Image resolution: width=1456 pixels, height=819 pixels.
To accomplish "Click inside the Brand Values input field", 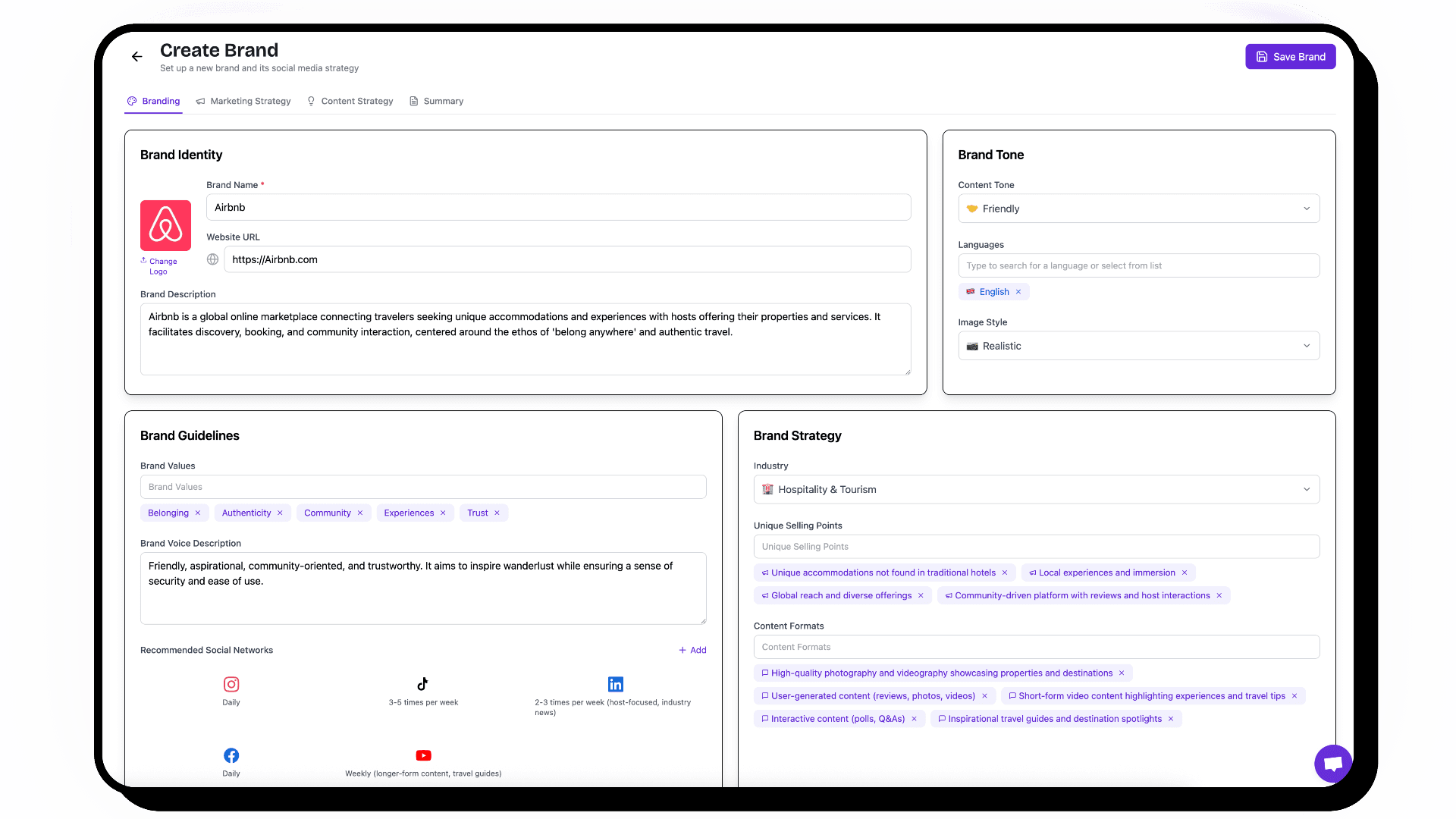I will tap(422, 486).
